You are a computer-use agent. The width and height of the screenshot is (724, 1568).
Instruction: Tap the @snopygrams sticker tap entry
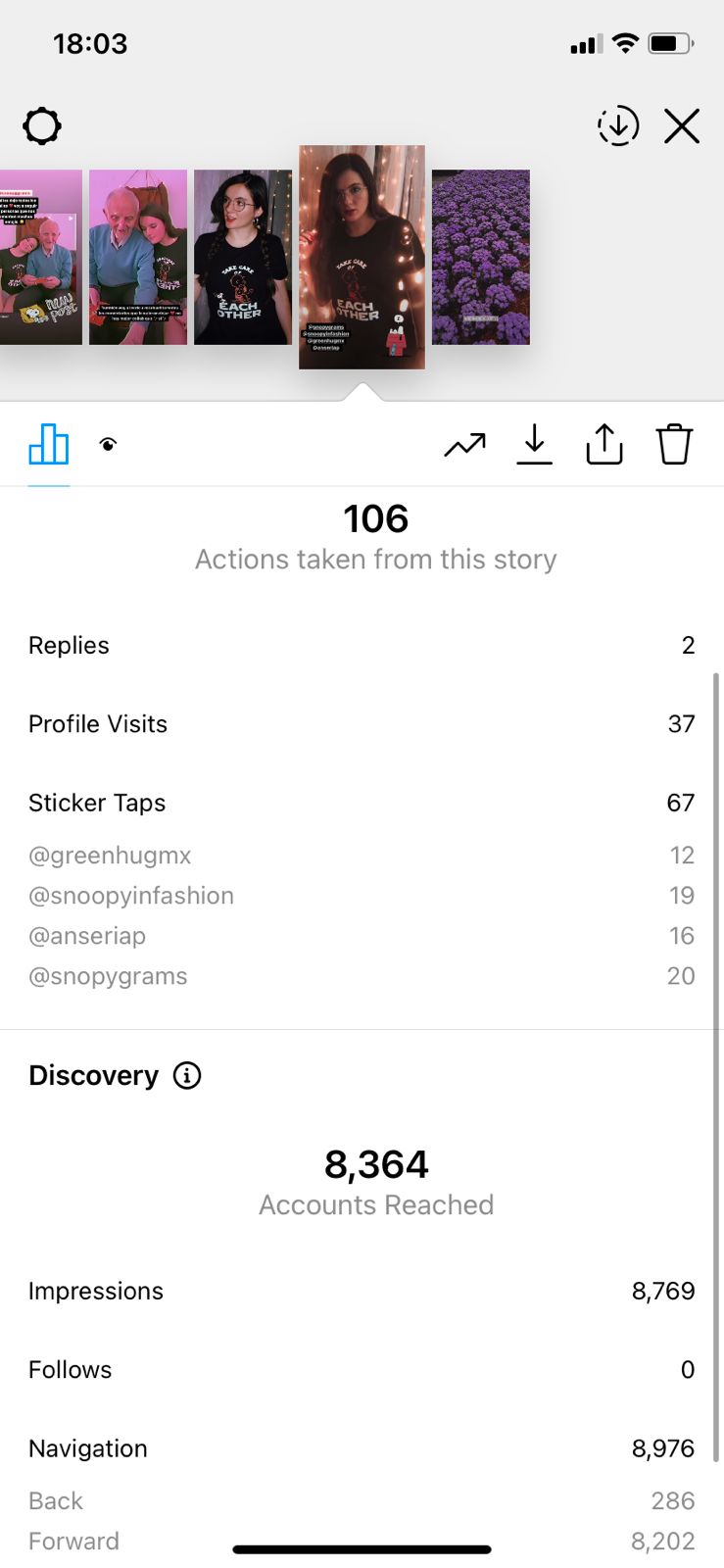[108, 976]
